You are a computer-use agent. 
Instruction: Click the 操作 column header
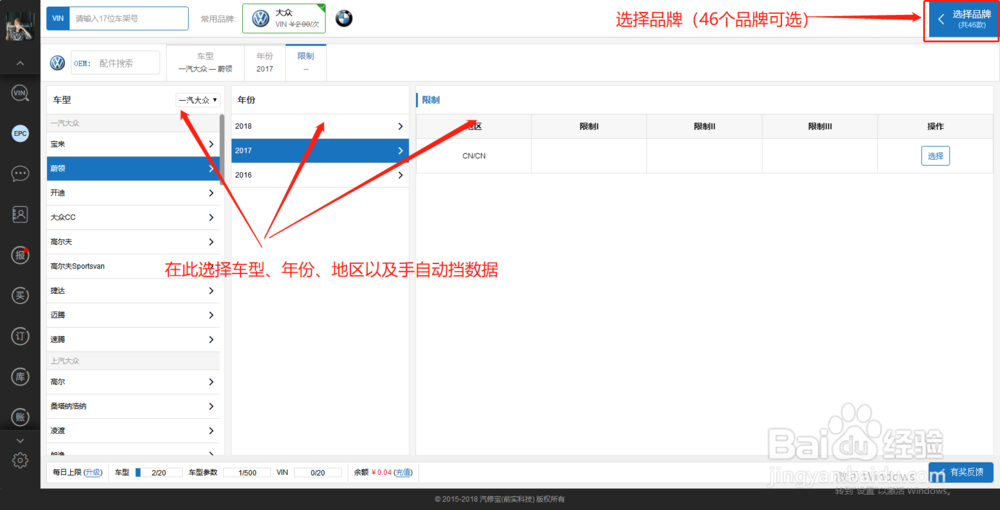tap(936, 126)
